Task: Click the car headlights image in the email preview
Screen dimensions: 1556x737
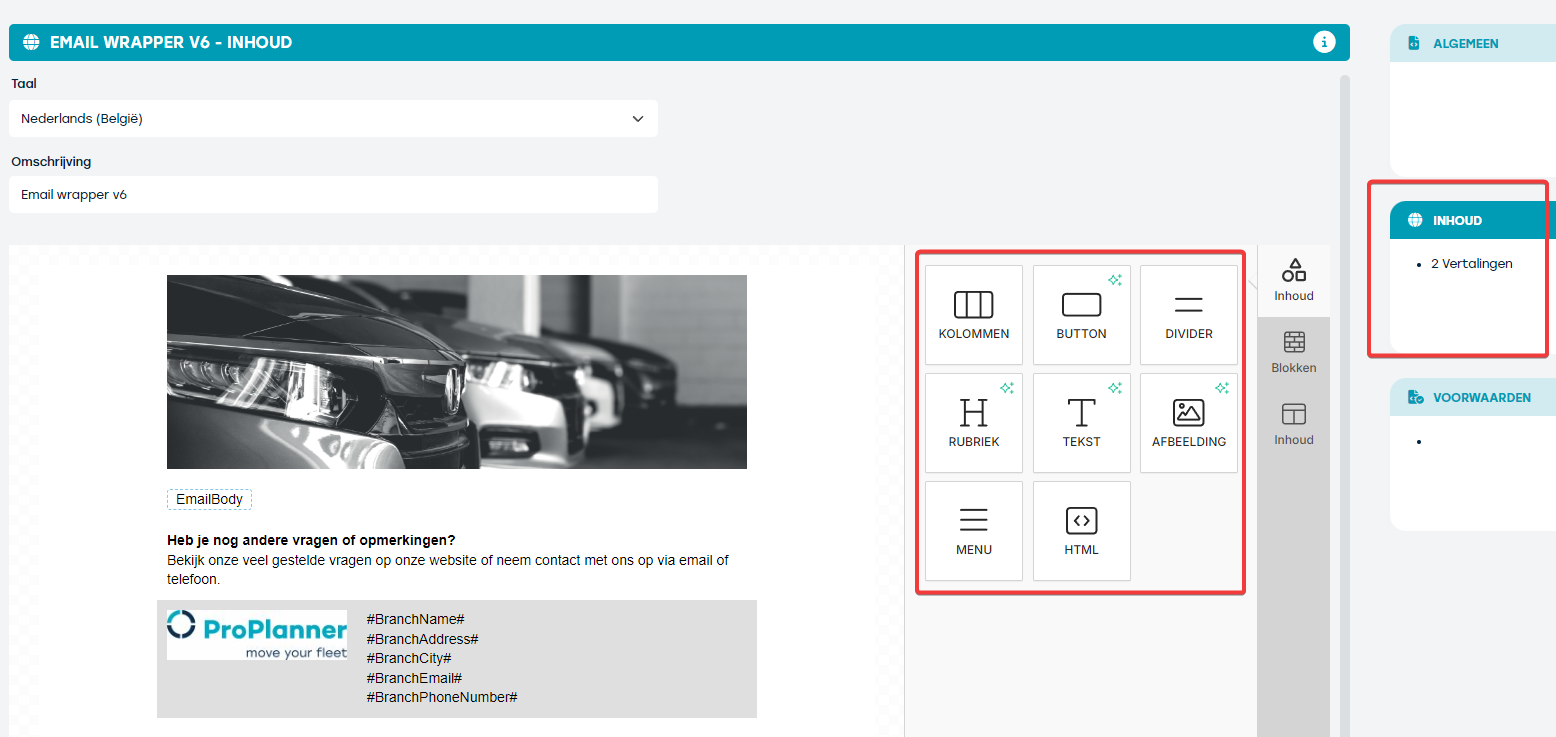Action: (x=456, y=371)
